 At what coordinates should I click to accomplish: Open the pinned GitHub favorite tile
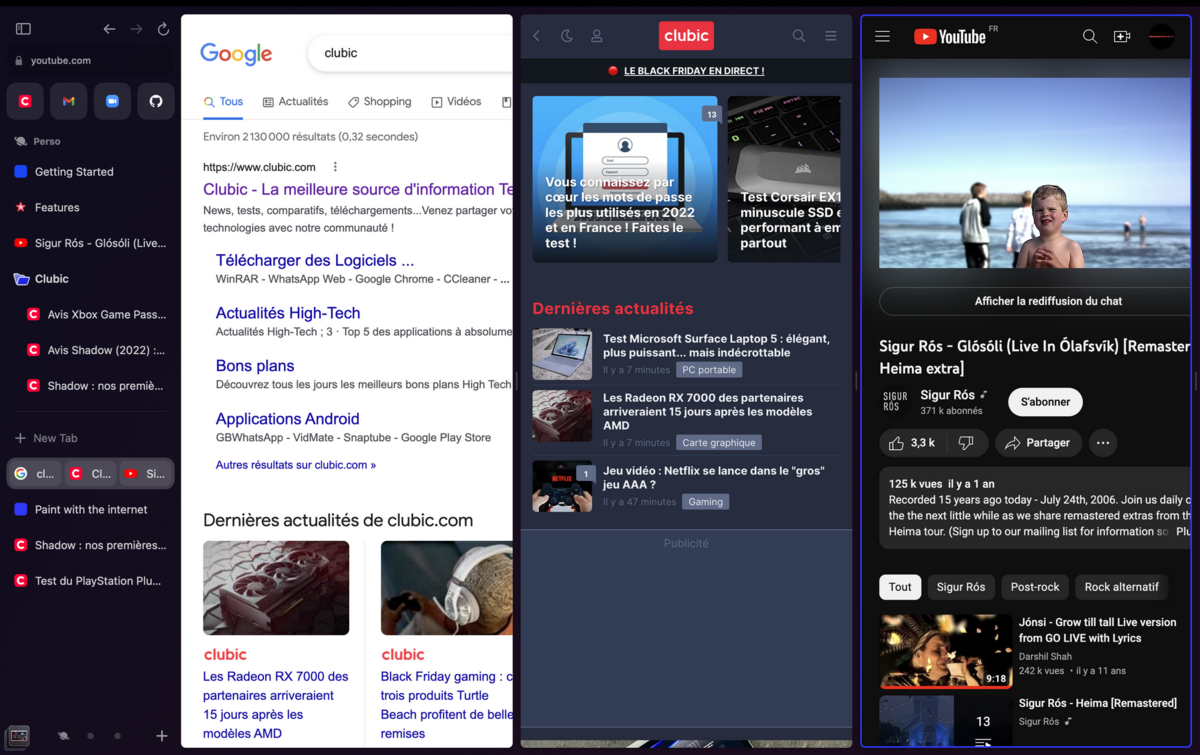tap(156, 101)
